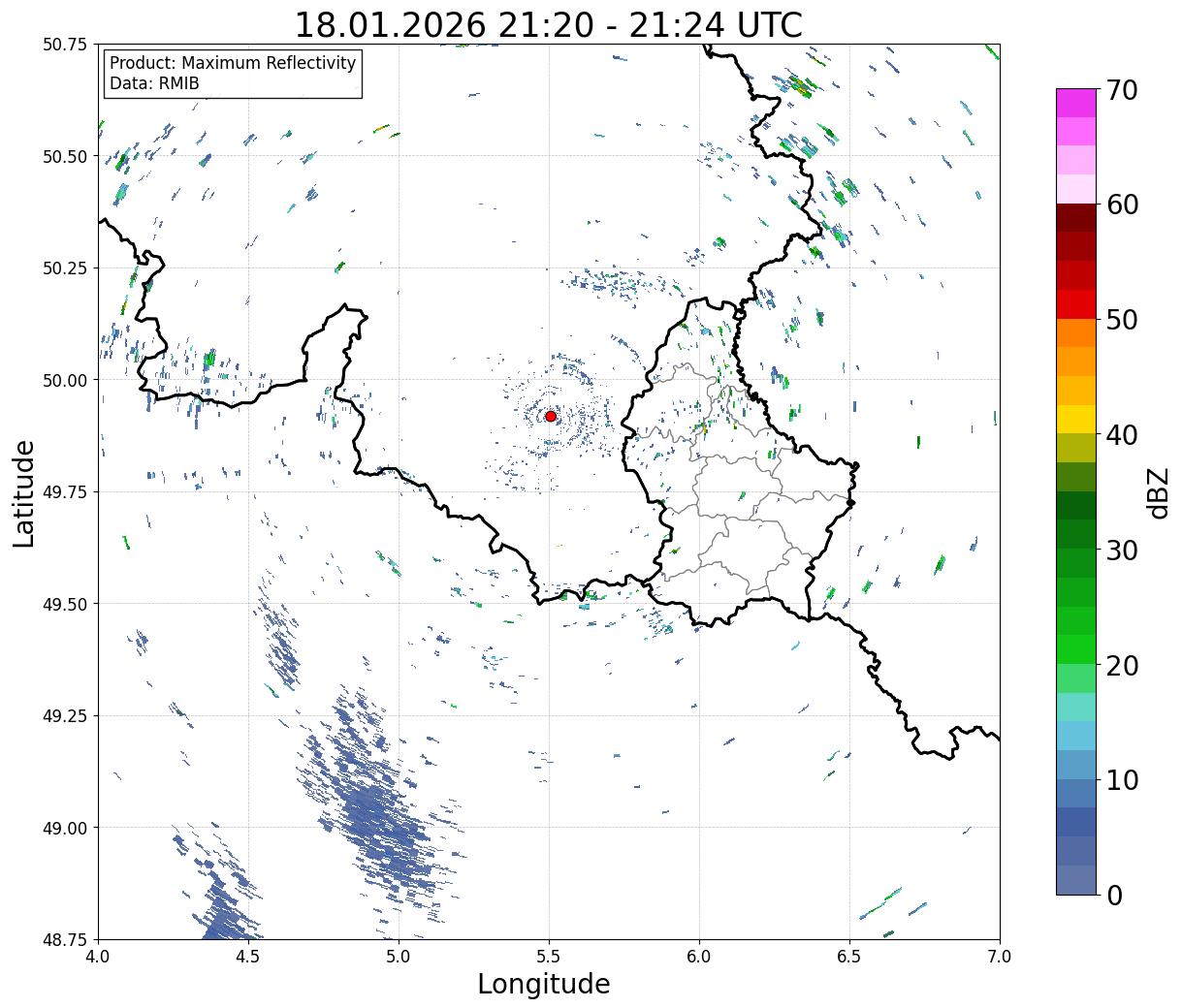
Task: Click the magenta swatch near 70 dBZ
Action: click(x=1076, y=103)
